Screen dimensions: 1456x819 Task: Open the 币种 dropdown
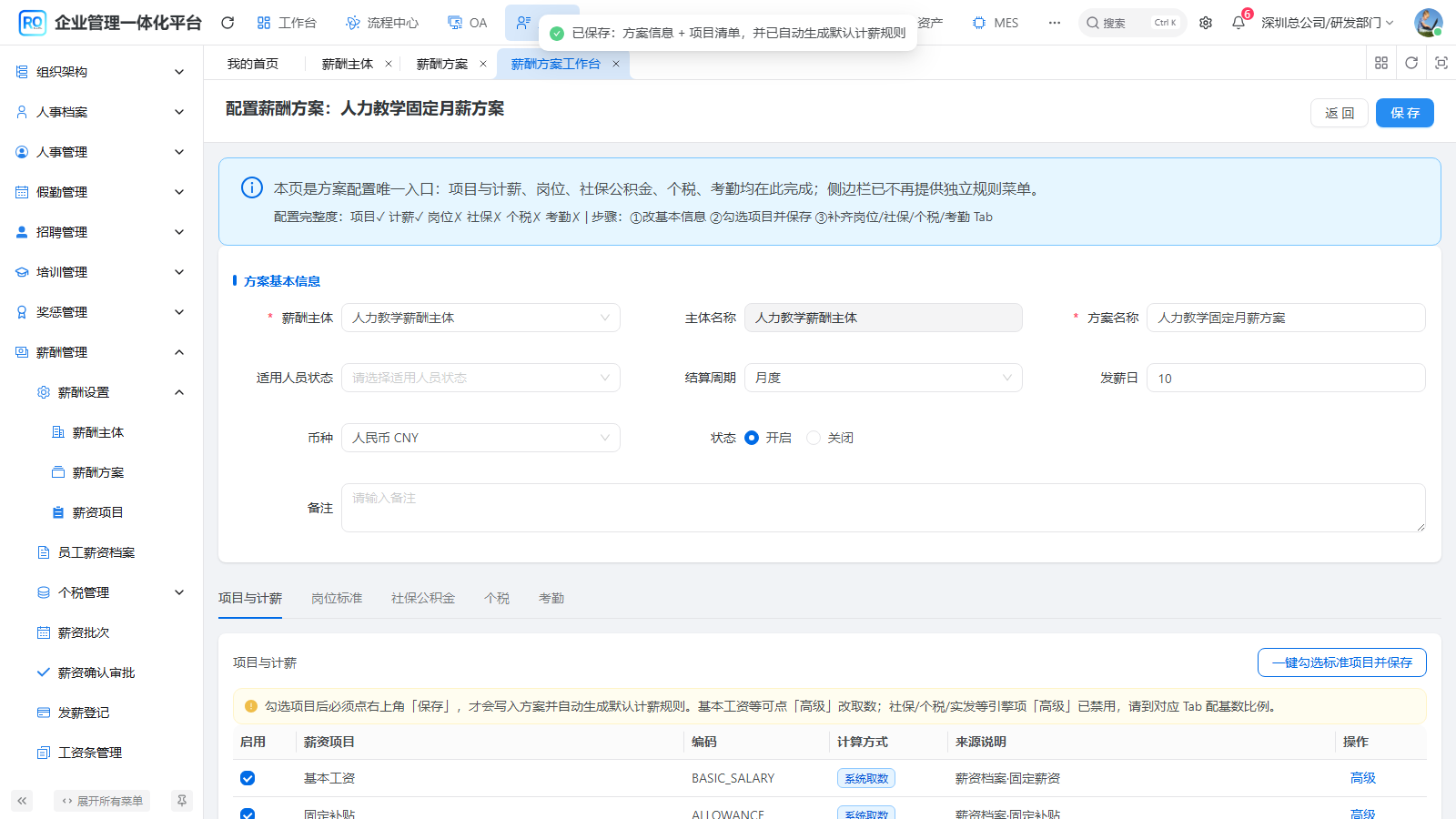click(x=480, y=438)
